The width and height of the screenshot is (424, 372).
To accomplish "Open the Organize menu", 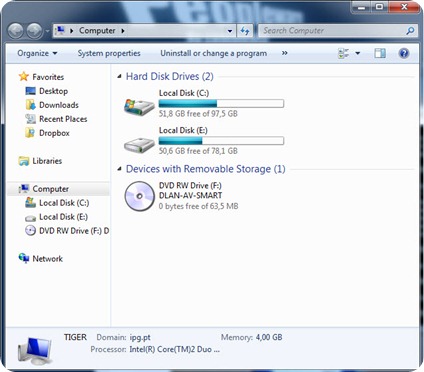I will tap(37, 53).
